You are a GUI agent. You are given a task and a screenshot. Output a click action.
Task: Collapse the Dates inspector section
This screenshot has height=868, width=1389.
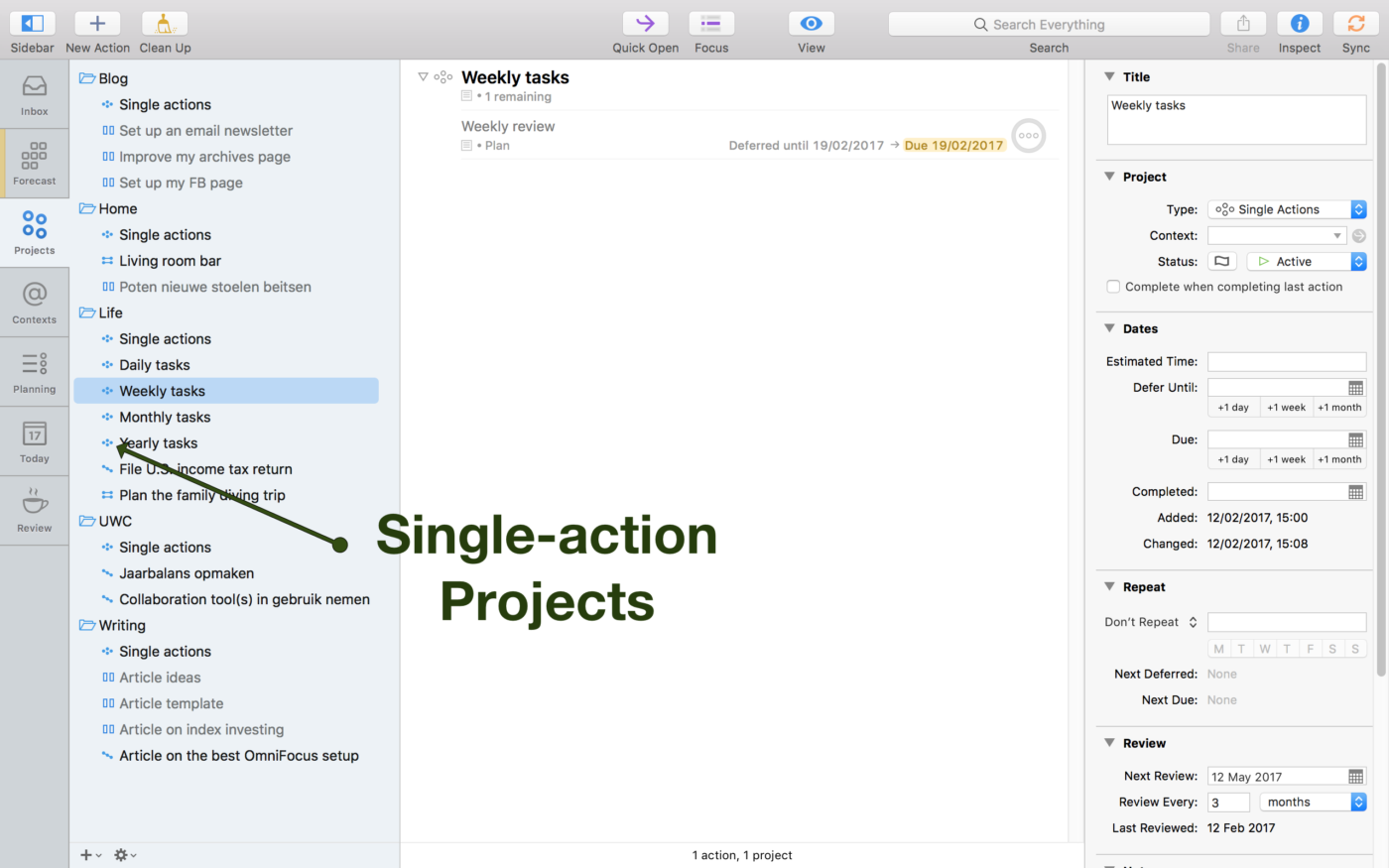coord(1109,328)
